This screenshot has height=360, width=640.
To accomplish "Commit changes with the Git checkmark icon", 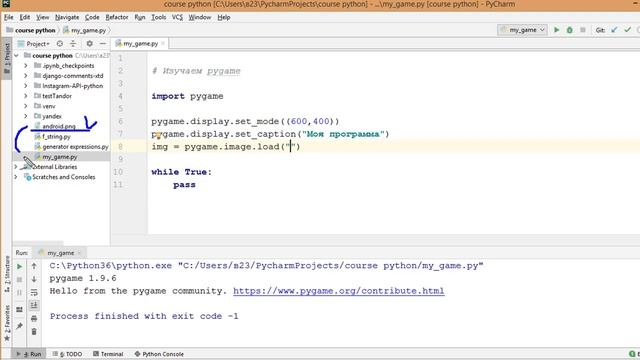I will coord(628,30).
